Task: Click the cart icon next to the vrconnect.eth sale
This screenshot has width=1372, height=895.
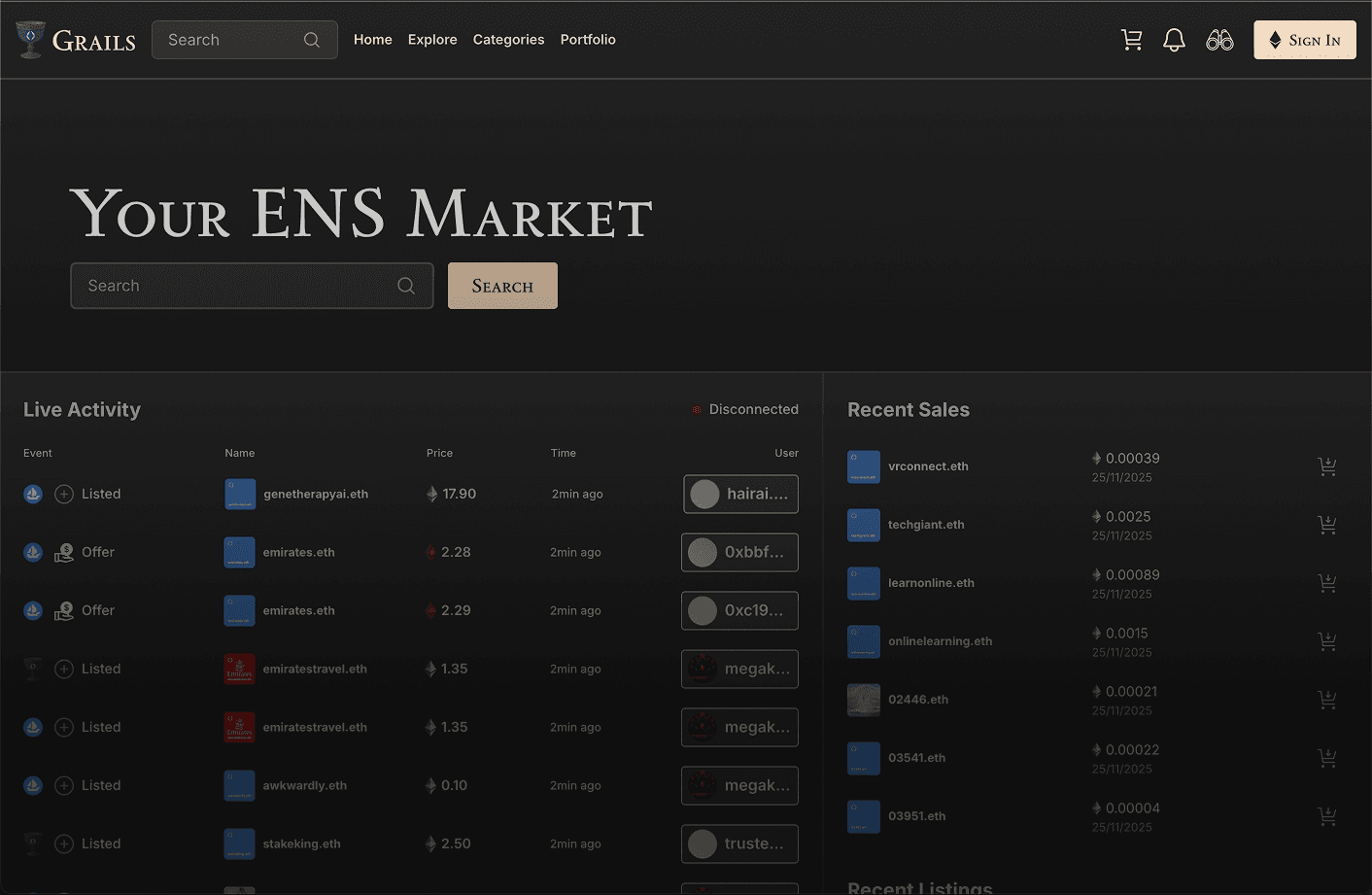Action: (x=1327, y=466)
